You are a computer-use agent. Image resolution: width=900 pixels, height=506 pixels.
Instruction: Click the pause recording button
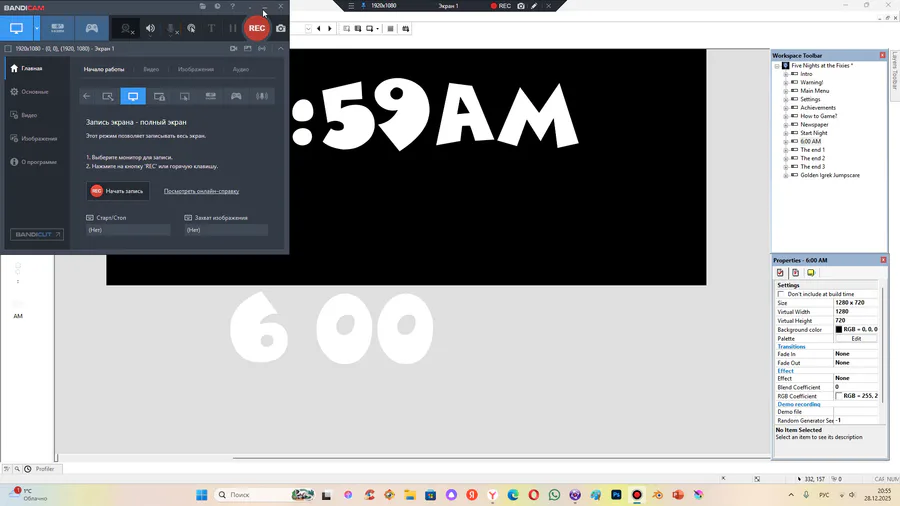point(232,28)
